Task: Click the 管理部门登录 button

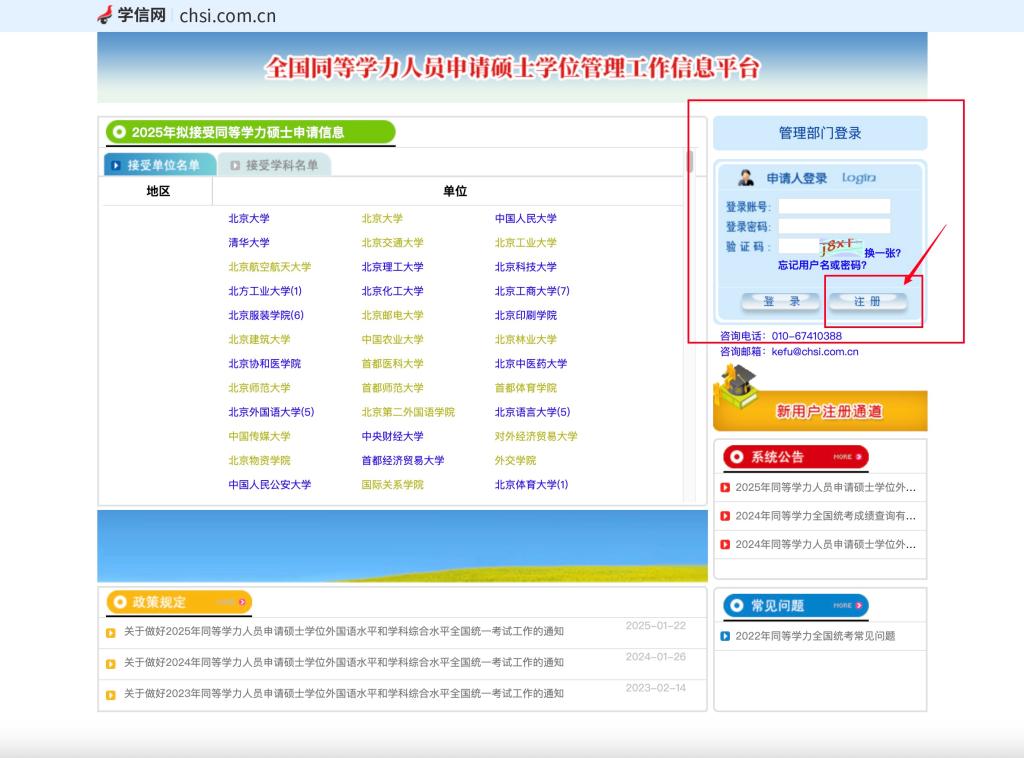Action: point(820,133)
